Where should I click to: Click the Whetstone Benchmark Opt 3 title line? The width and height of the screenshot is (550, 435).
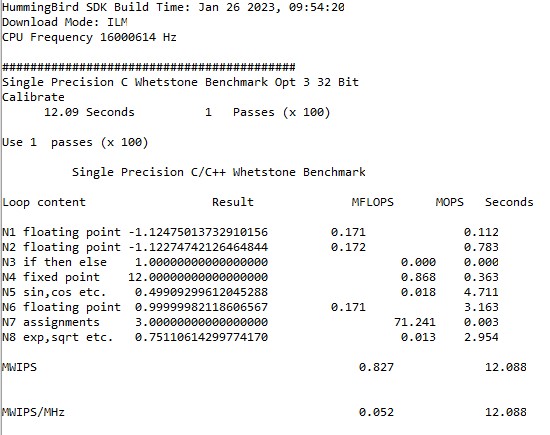click(180, 82)
